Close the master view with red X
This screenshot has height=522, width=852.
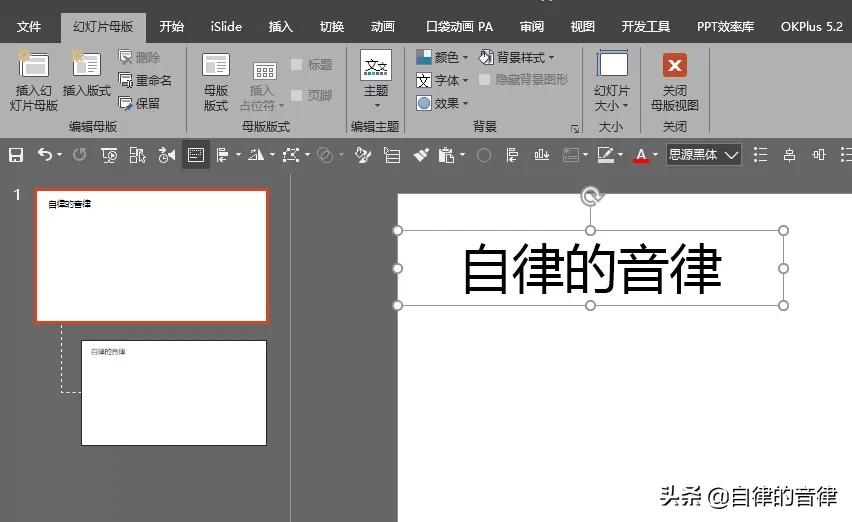coord(674,66)
